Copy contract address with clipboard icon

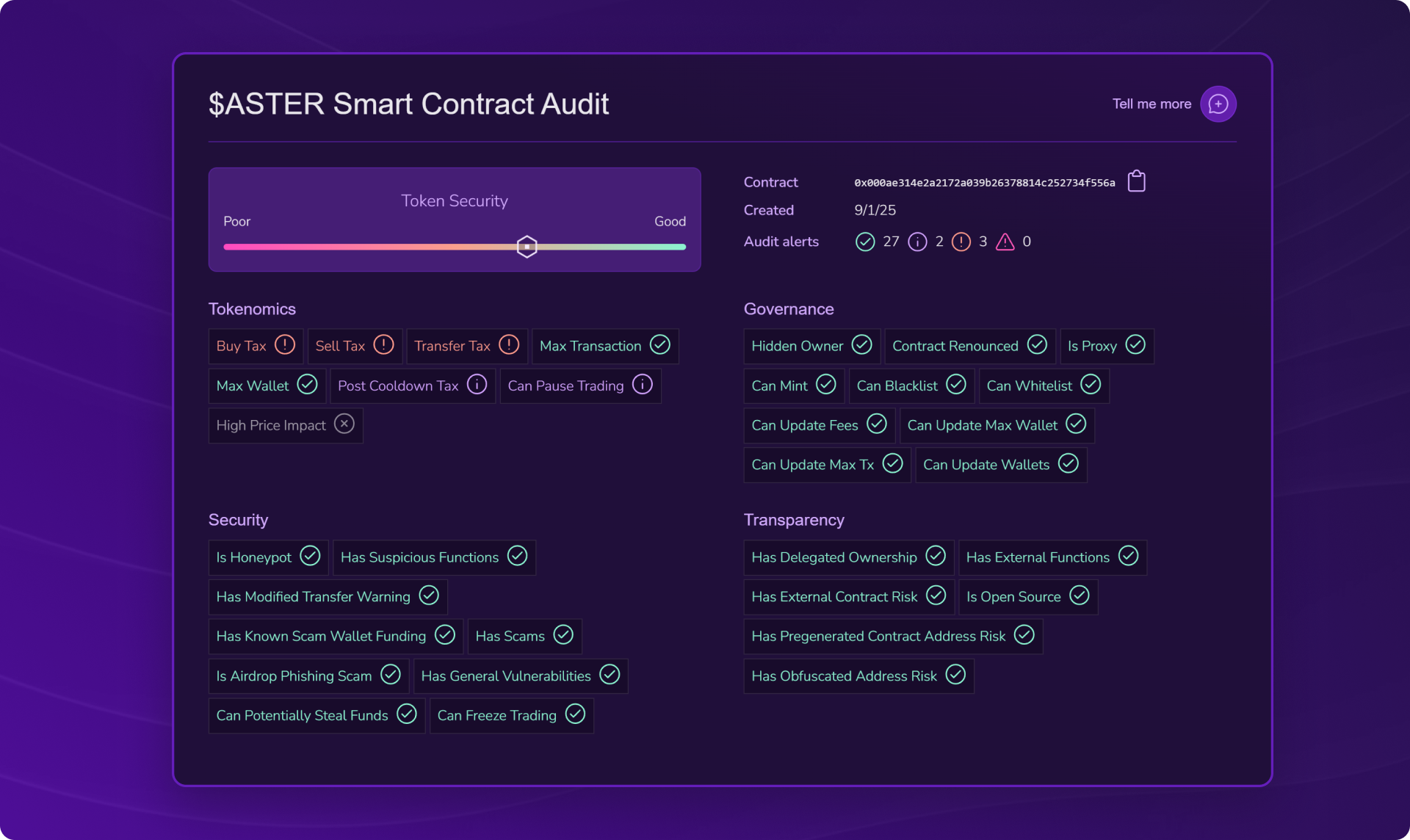pyautogui.click(x=1136, y=181)
